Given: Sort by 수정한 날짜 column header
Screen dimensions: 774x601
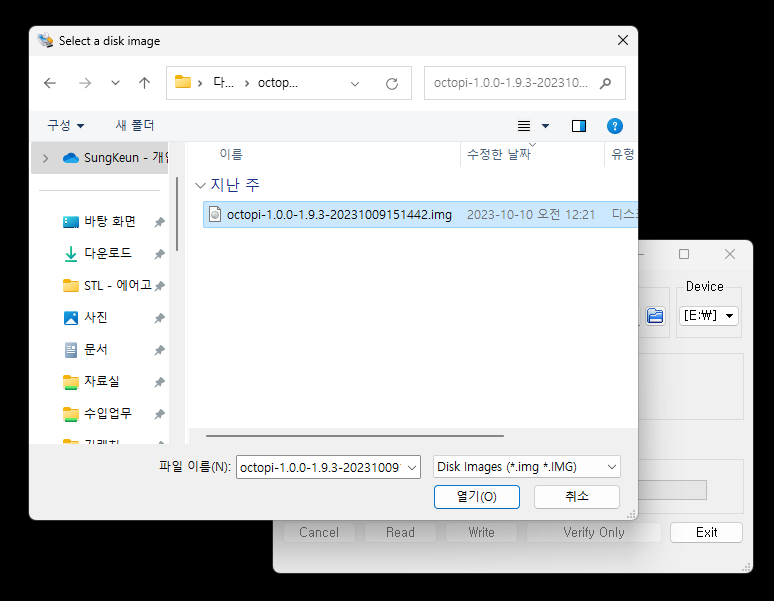Looking at the screenshot, I should point(532,154).
